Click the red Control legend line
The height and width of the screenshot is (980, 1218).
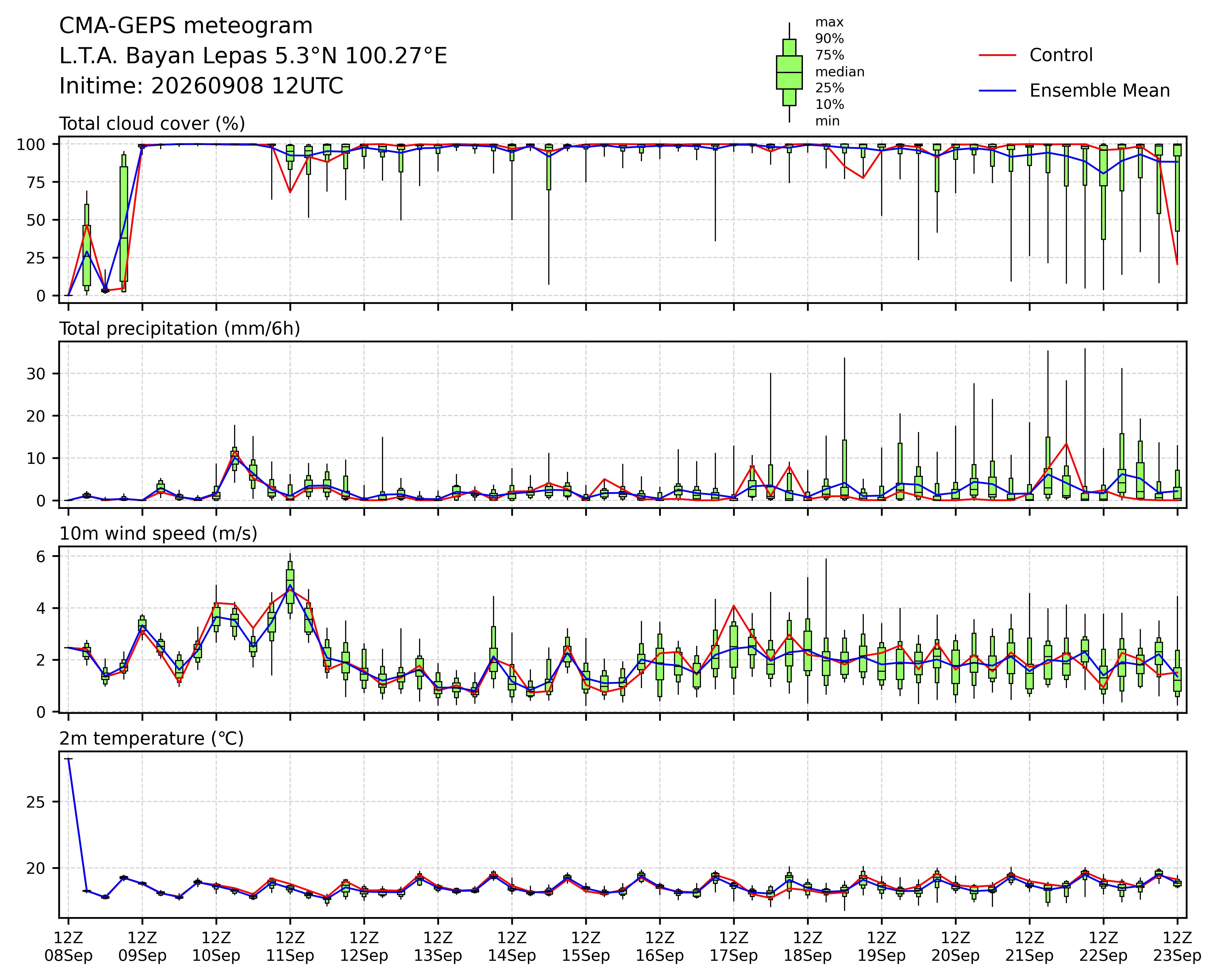coord(998,55)
